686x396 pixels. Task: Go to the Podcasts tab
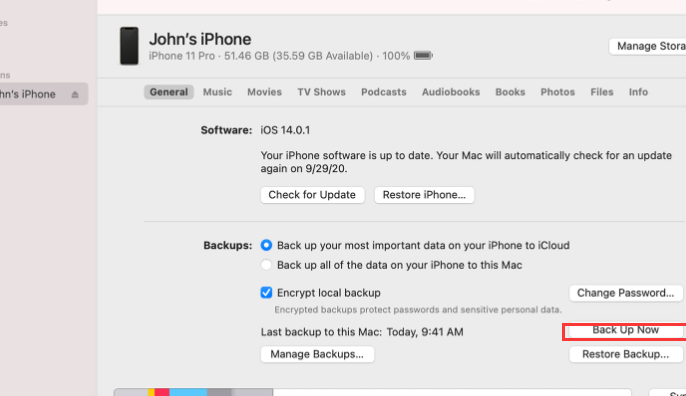(x=384, y=92)
